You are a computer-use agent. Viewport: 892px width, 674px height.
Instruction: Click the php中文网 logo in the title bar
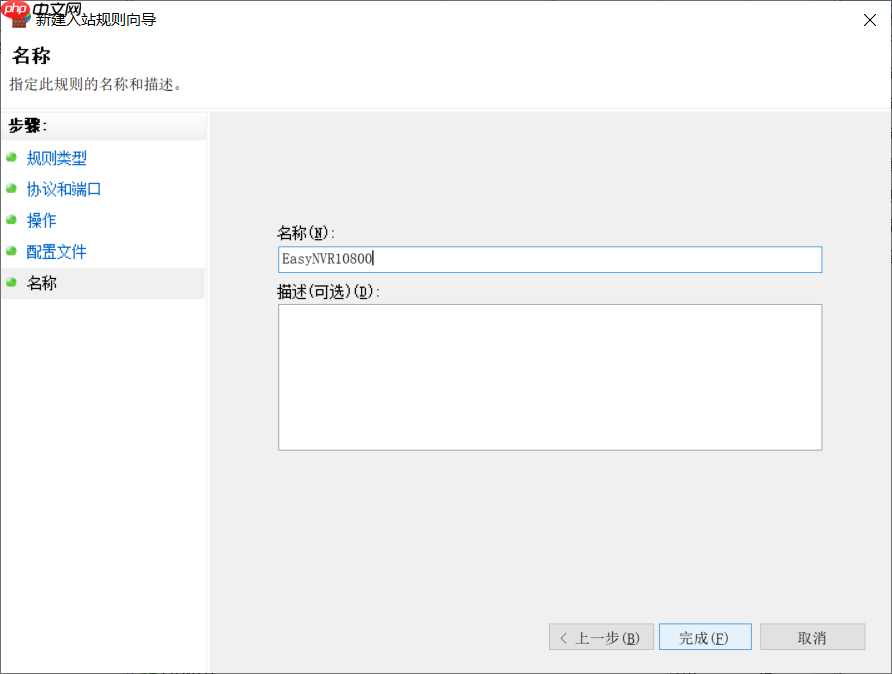(15, 10)
